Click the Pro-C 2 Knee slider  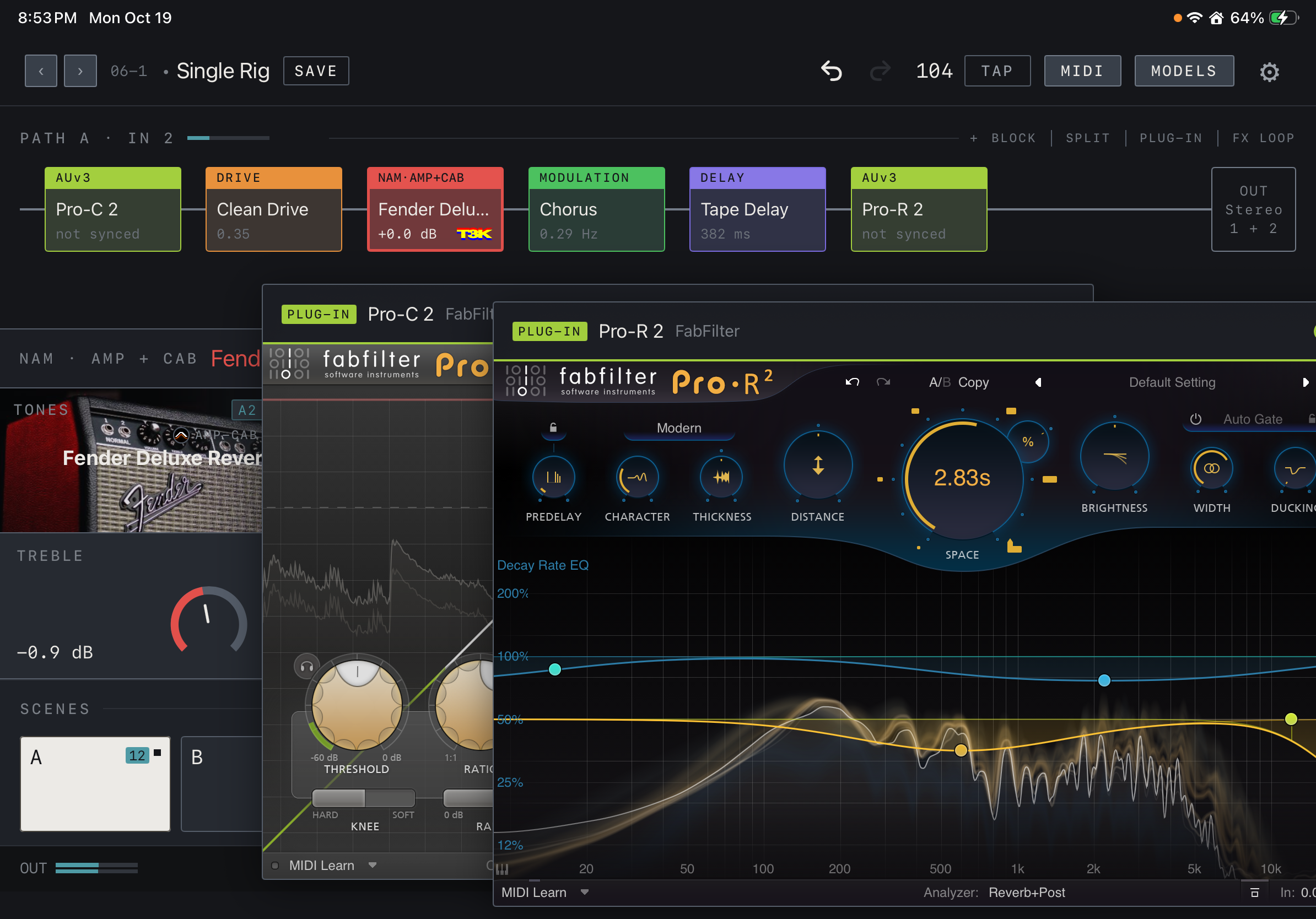click(363, 798)
